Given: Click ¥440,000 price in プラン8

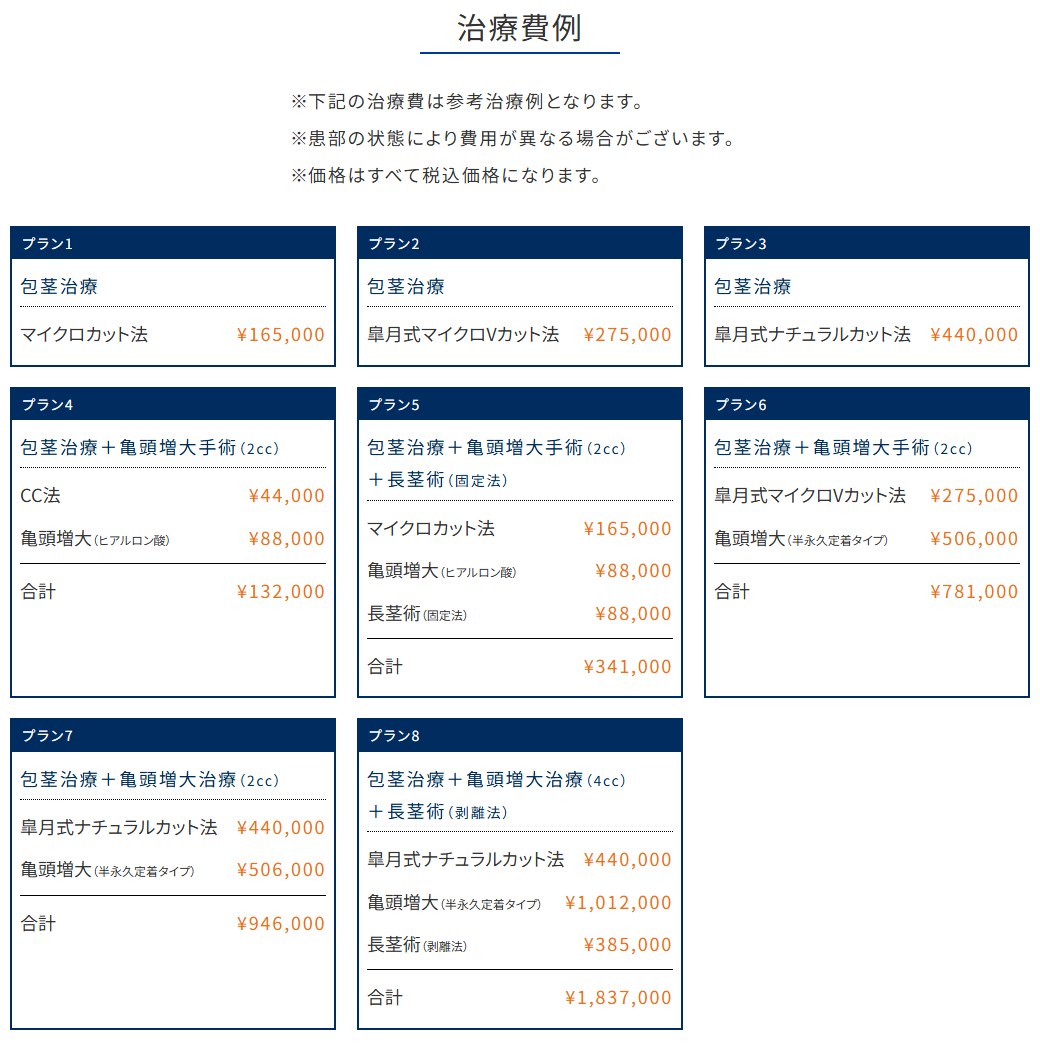Looking at the screenshot, I should point(627,860).
